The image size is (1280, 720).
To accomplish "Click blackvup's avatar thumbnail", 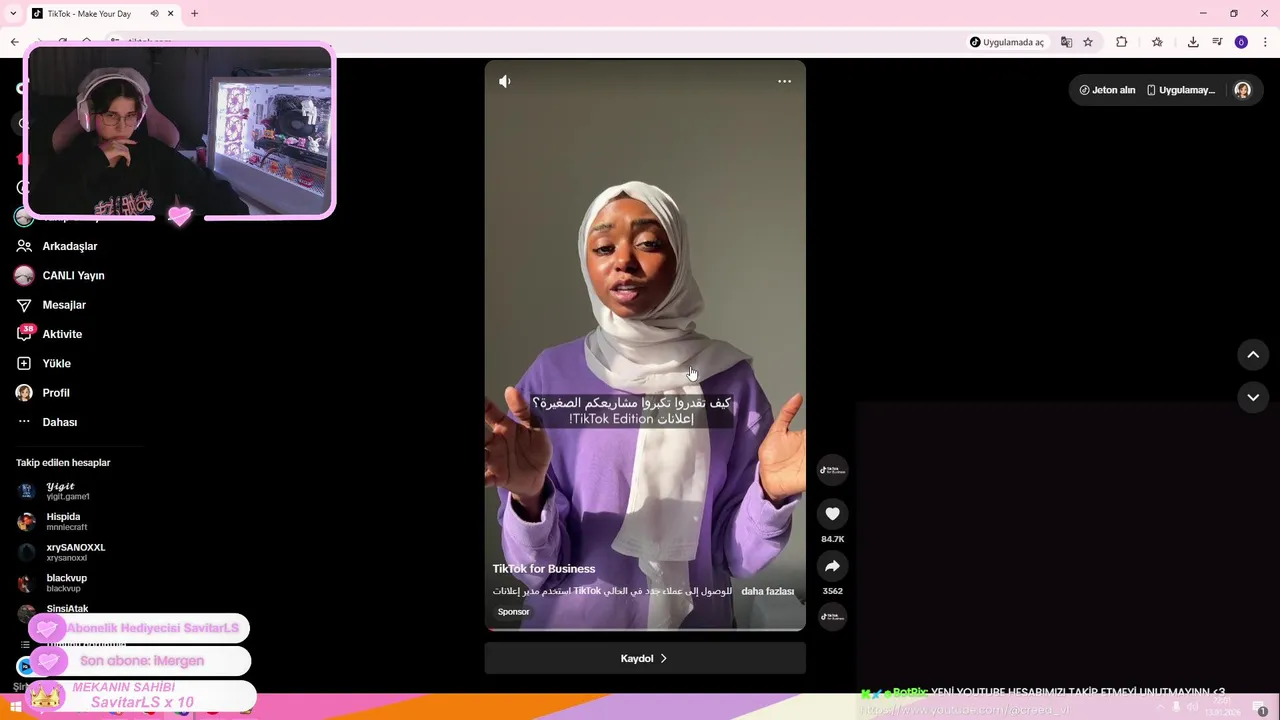I will pyautogui.click(x=26, y=583).
